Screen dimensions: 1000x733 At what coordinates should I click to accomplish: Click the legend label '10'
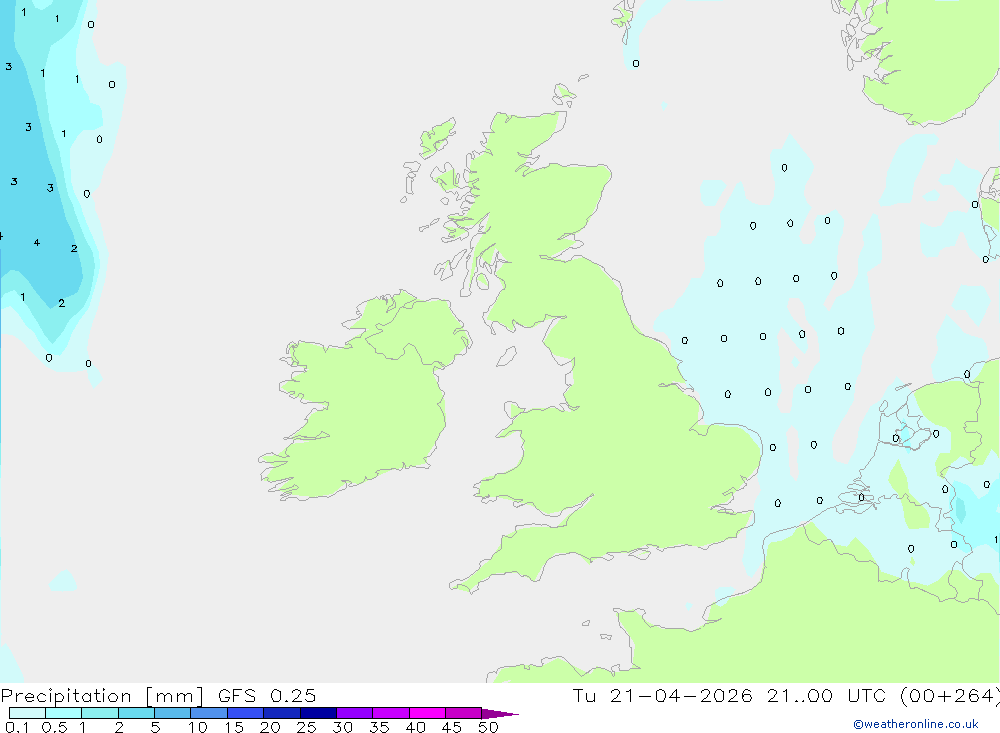[x=198, y=727]
